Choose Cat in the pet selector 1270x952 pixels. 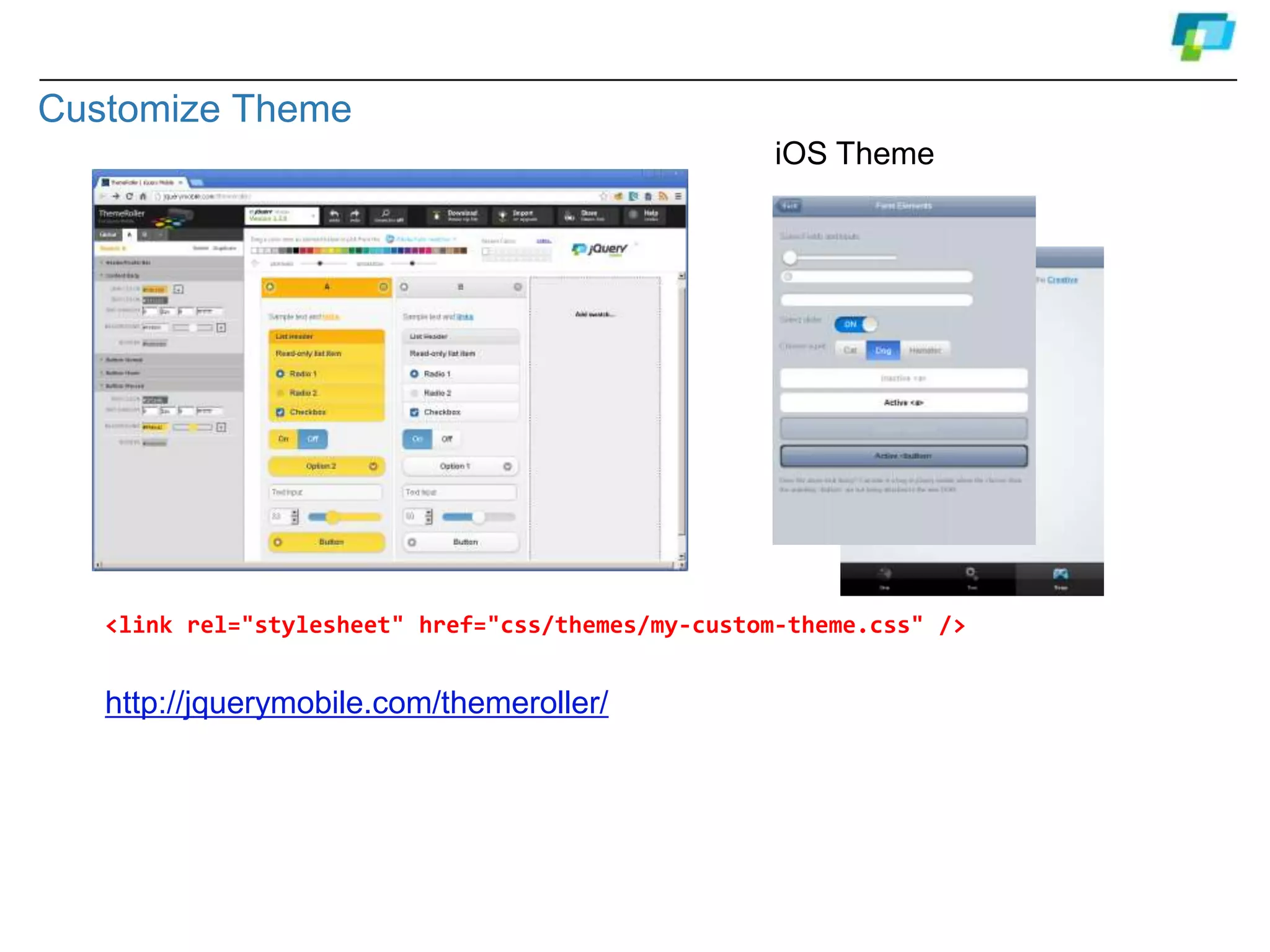(850, 350)
